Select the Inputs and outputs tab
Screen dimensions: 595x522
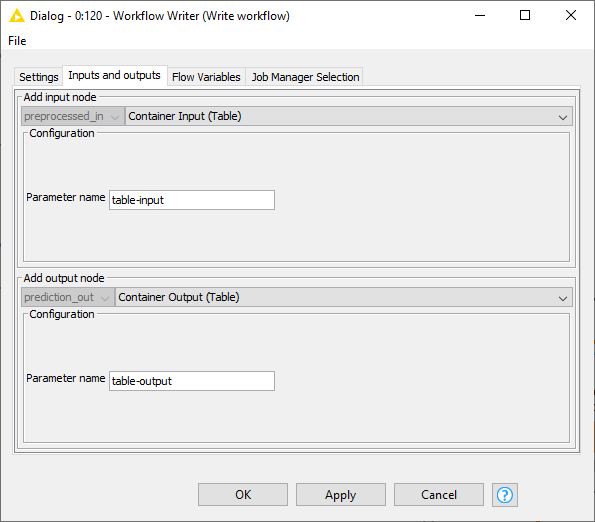(114, 75)
